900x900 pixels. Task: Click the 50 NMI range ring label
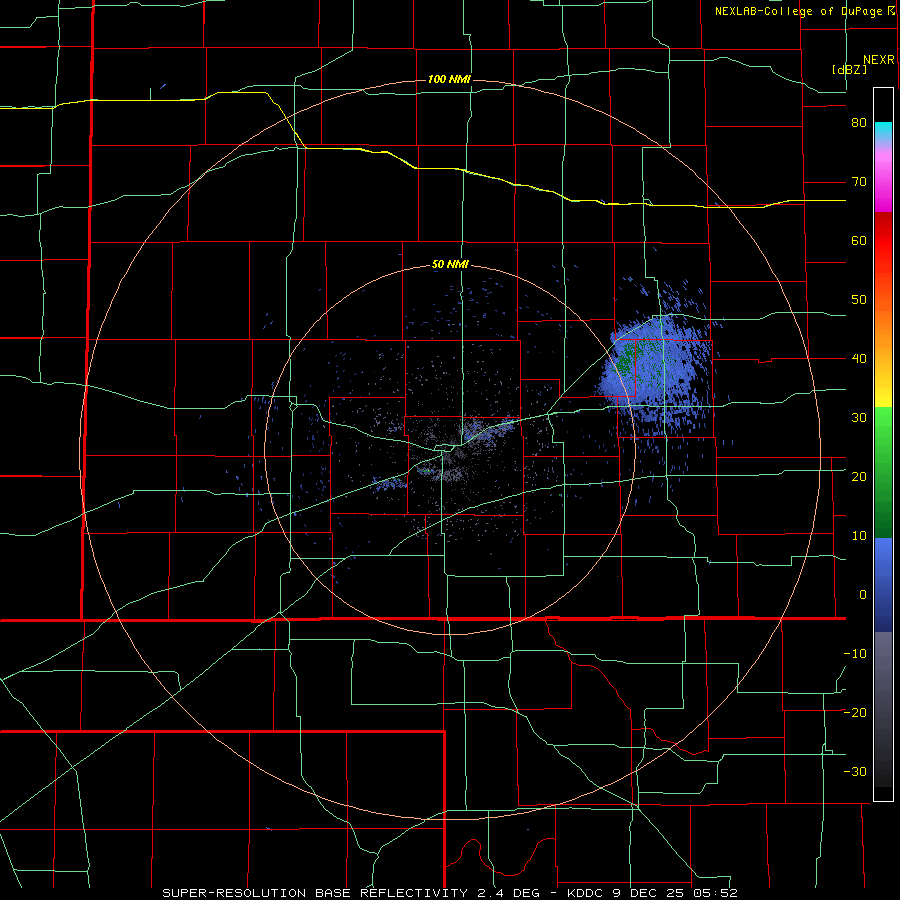[451, 265]
